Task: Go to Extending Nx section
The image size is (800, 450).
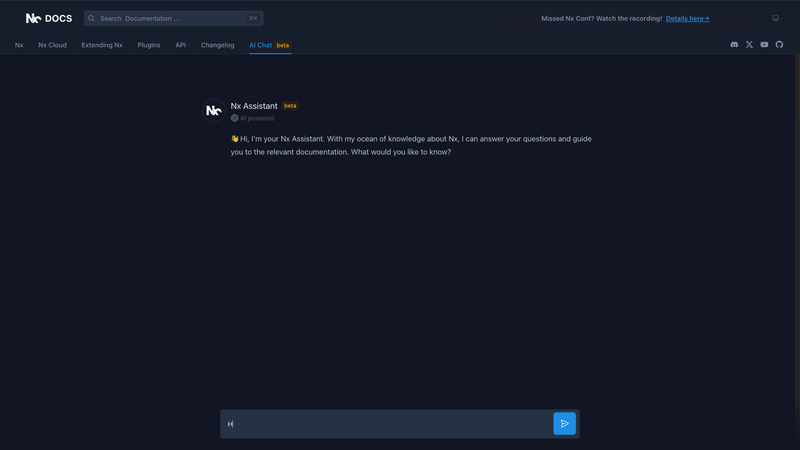Action: coord(102,45)
